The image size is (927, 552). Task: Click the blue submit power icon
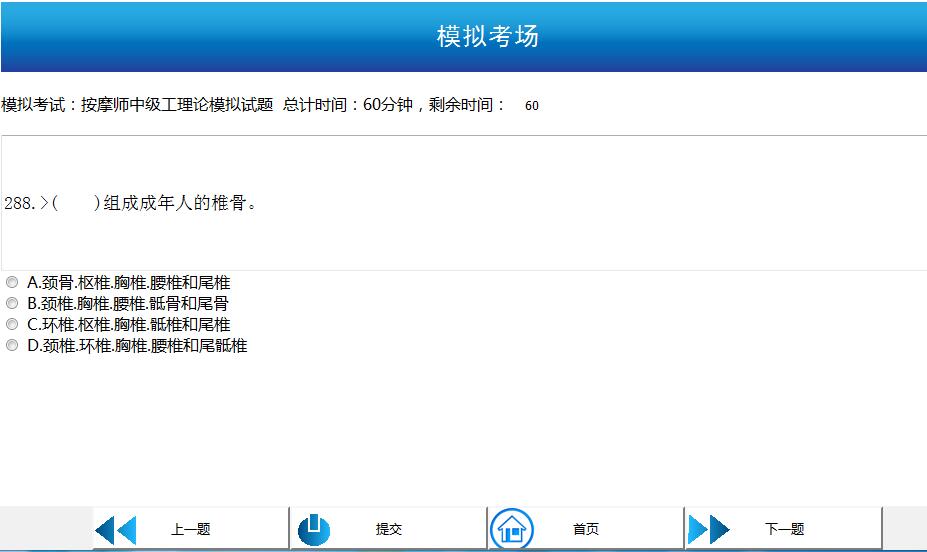point(313,529)
